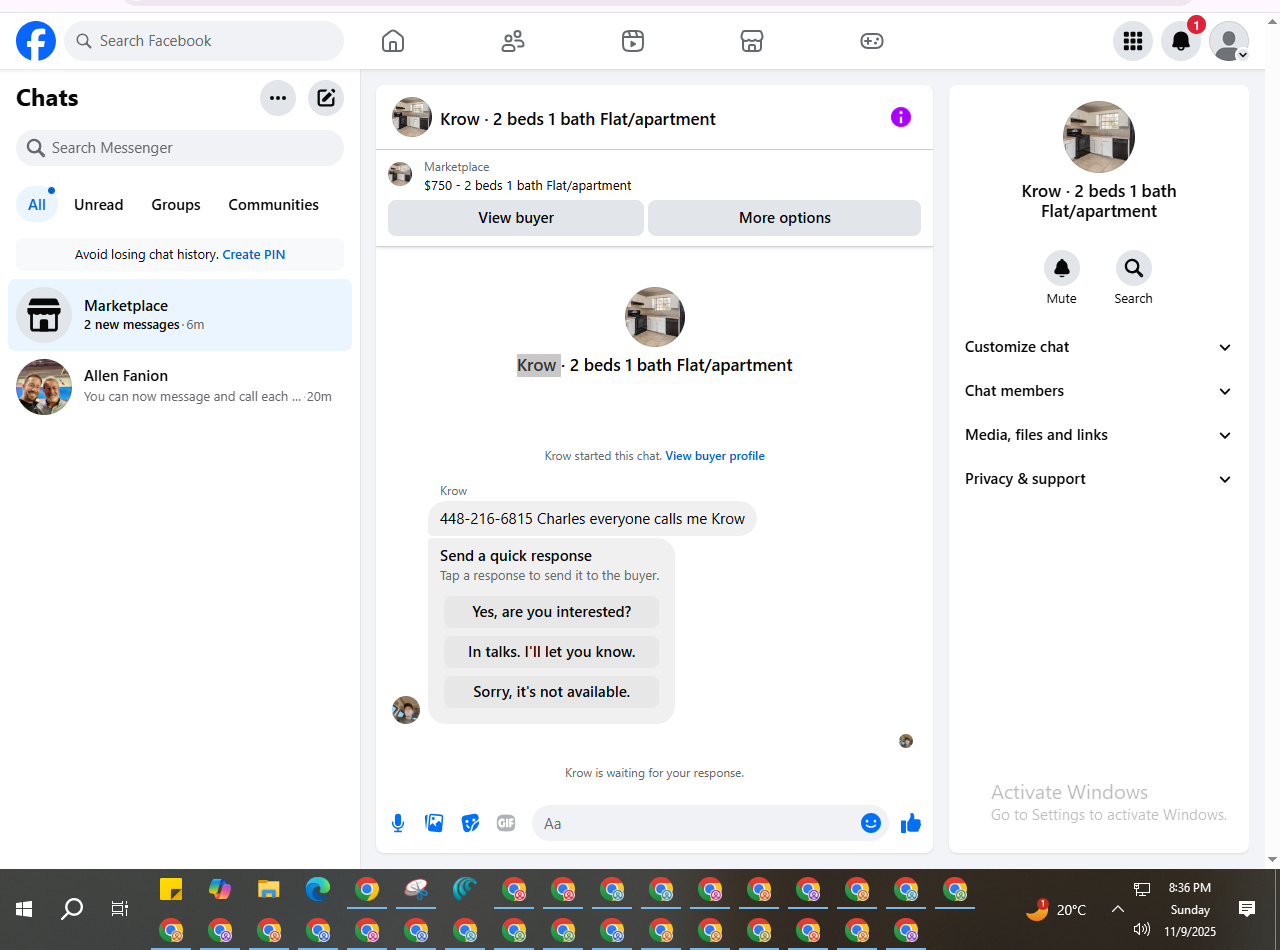1280x950 pixels.
Task: Open Sticky Notes from taskbar
Action: [x=171, y=889]
